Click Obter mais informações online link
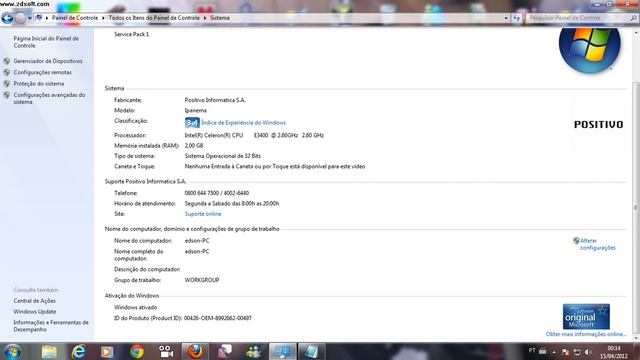The height and width of the screenshot is (360, 640). (586, 334)
